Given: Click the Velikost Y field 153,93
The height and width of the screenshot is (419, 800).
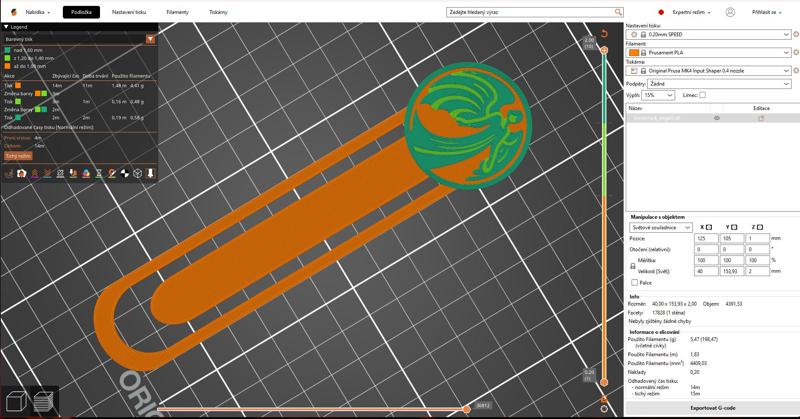Looking at the screenshot, I should pos(732,271).
